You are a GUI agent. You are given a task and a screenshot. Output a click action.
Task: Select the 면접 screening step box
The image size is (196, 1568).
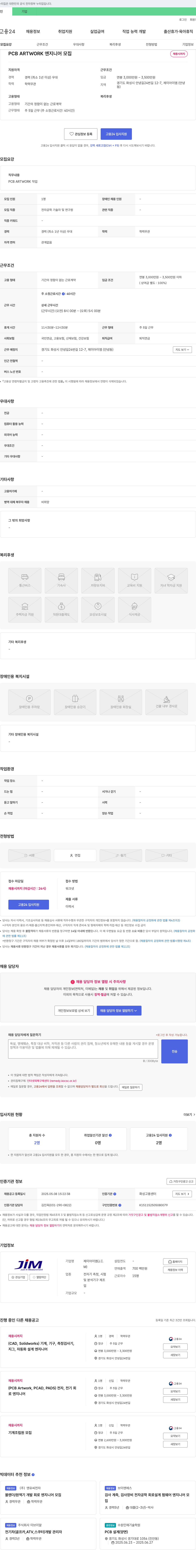click(75, 855)
